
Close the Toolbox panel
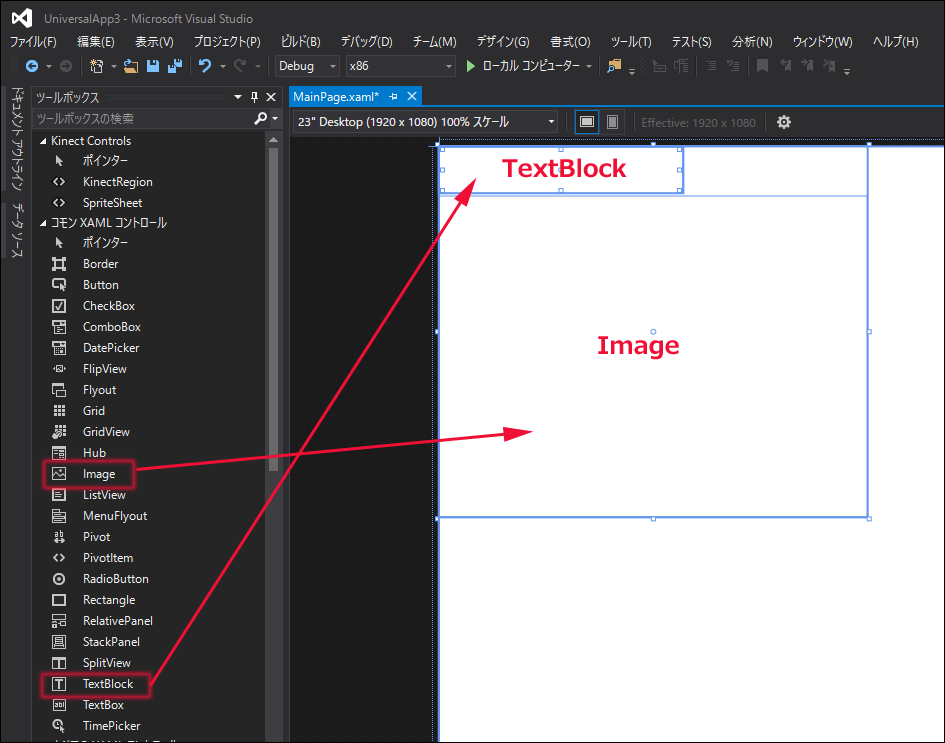[271, 97]
